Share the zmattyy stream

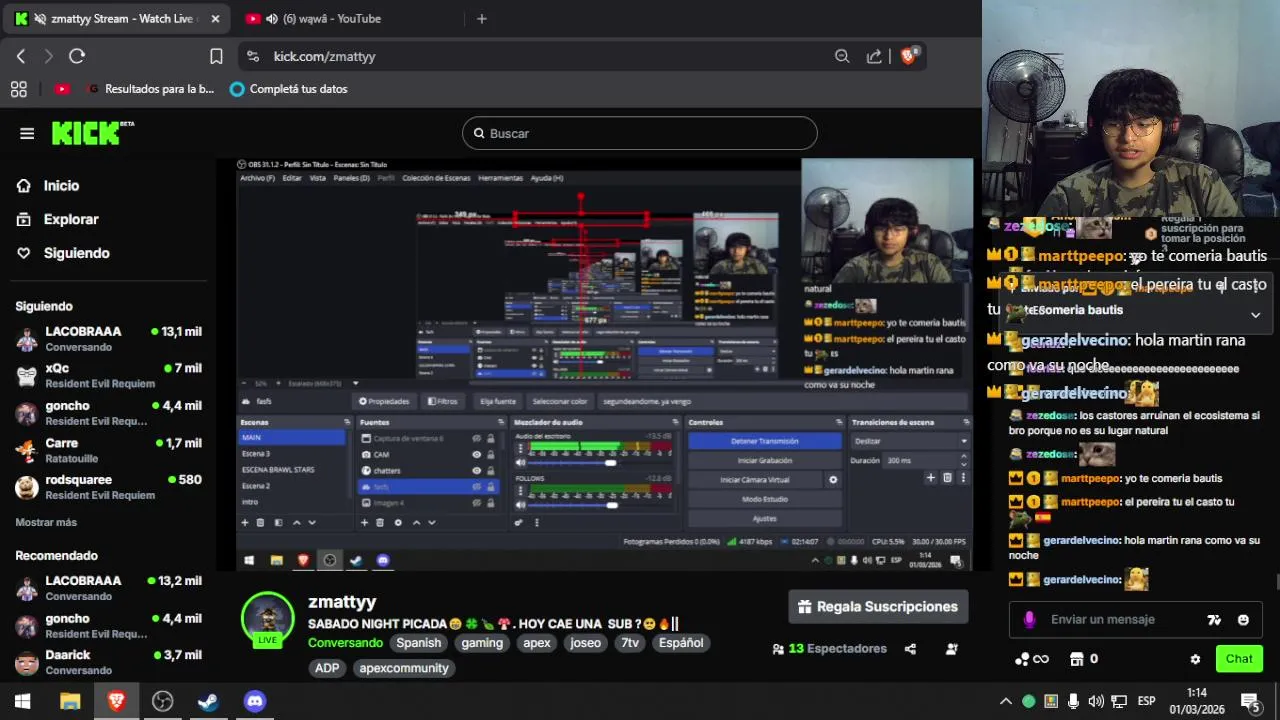[x=910, y=649]
